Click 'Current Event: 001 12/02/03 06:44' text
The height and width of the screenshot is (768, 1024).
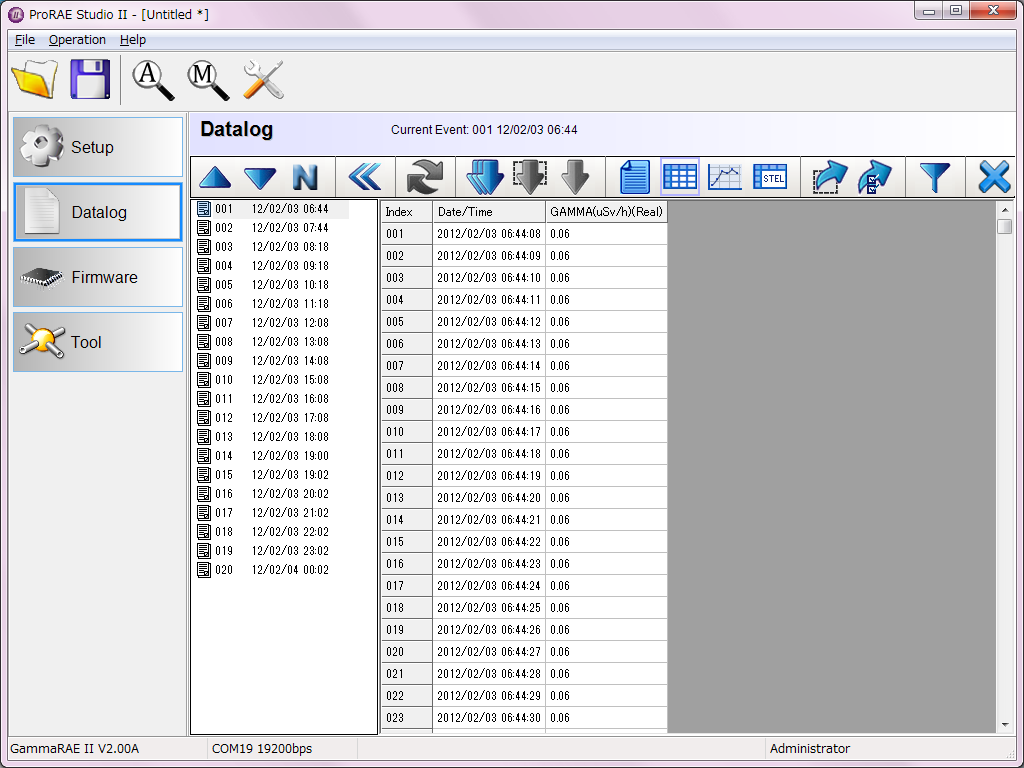coord(484,130)
